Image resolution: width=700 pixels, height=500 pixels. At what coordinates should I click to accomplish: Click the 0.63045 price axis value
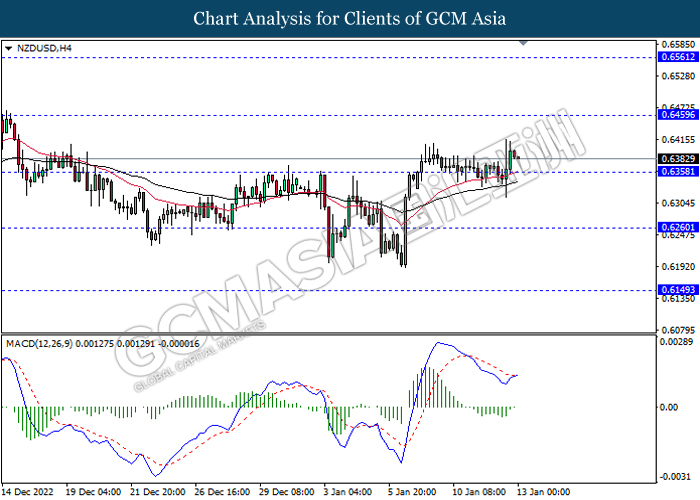678,203
